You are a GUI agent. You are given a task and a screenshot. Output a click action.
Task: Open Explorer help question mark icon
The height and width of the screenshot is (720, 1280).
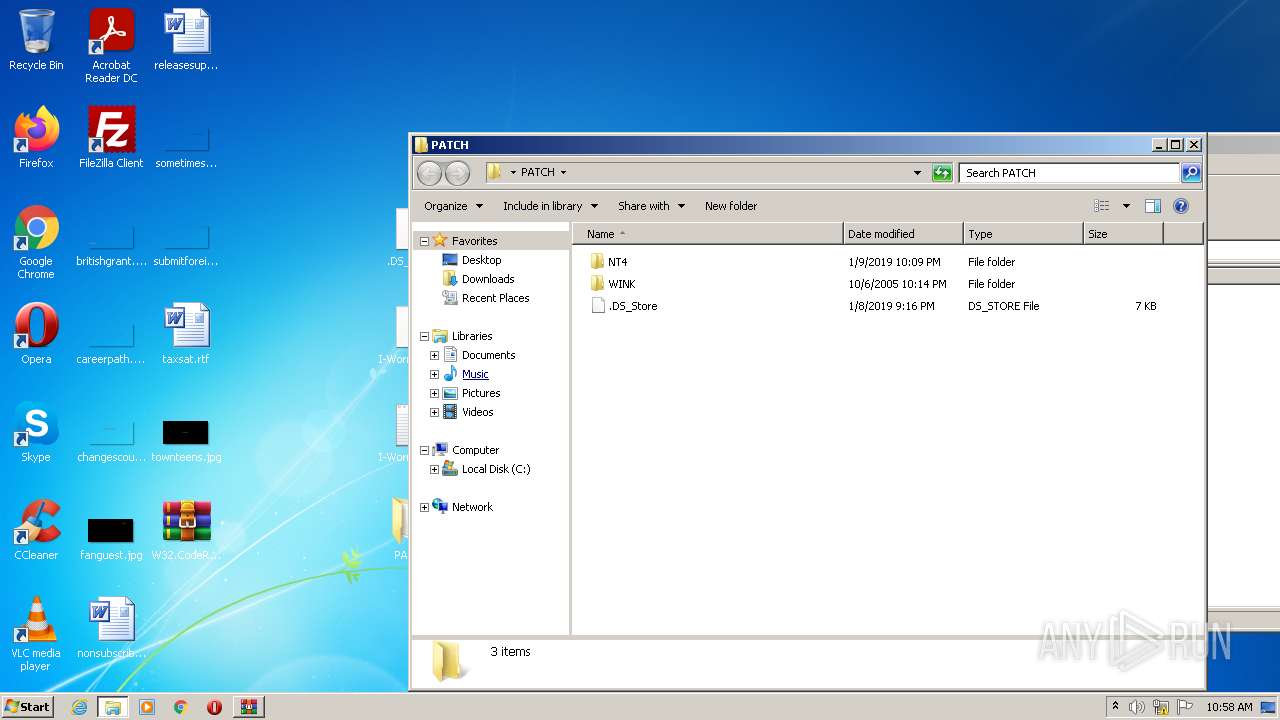(x=1180, y=206)
